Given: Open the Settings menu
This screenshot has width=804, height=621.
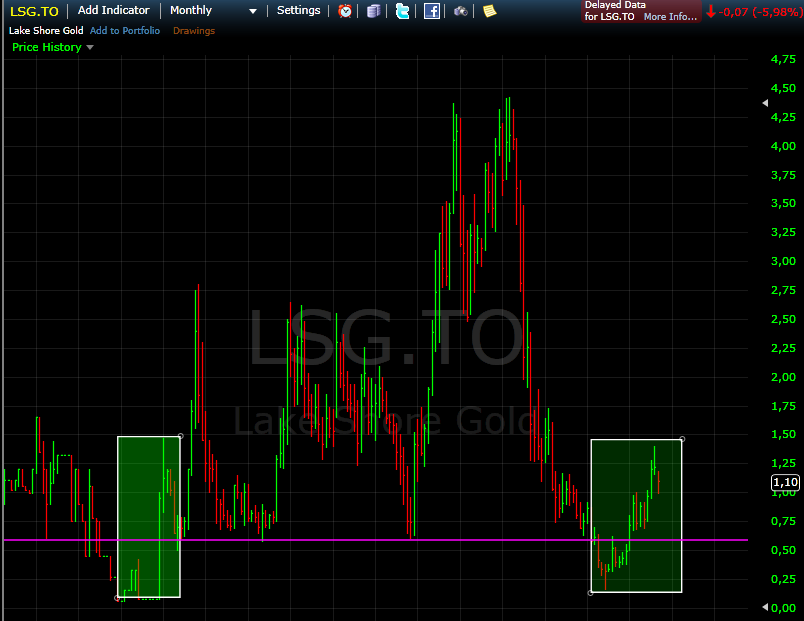Looking at the screenshot, I should (298, 10).
